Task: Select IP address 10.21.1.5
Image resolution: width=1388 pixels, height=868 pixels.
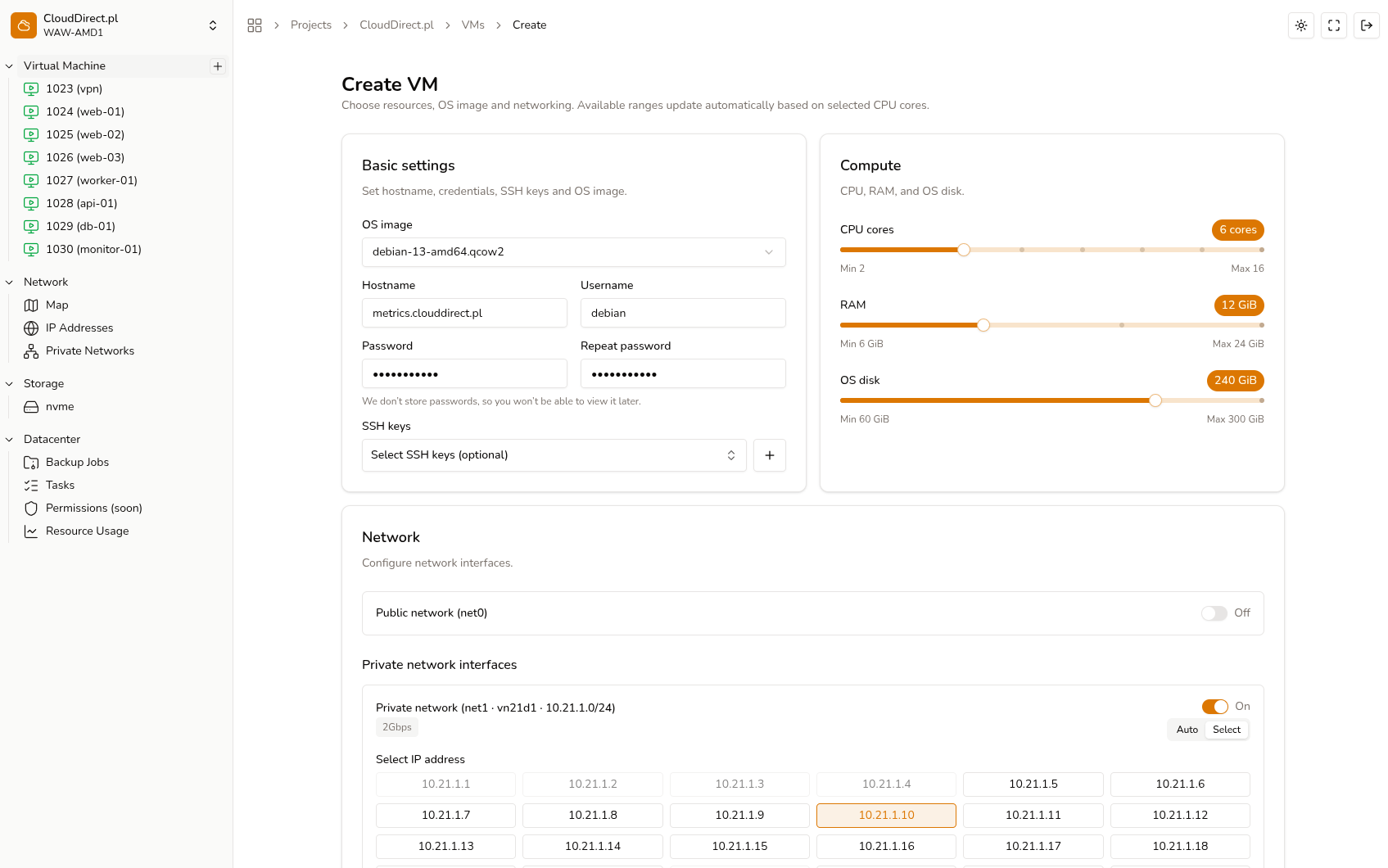Action: click(1033, 784)
